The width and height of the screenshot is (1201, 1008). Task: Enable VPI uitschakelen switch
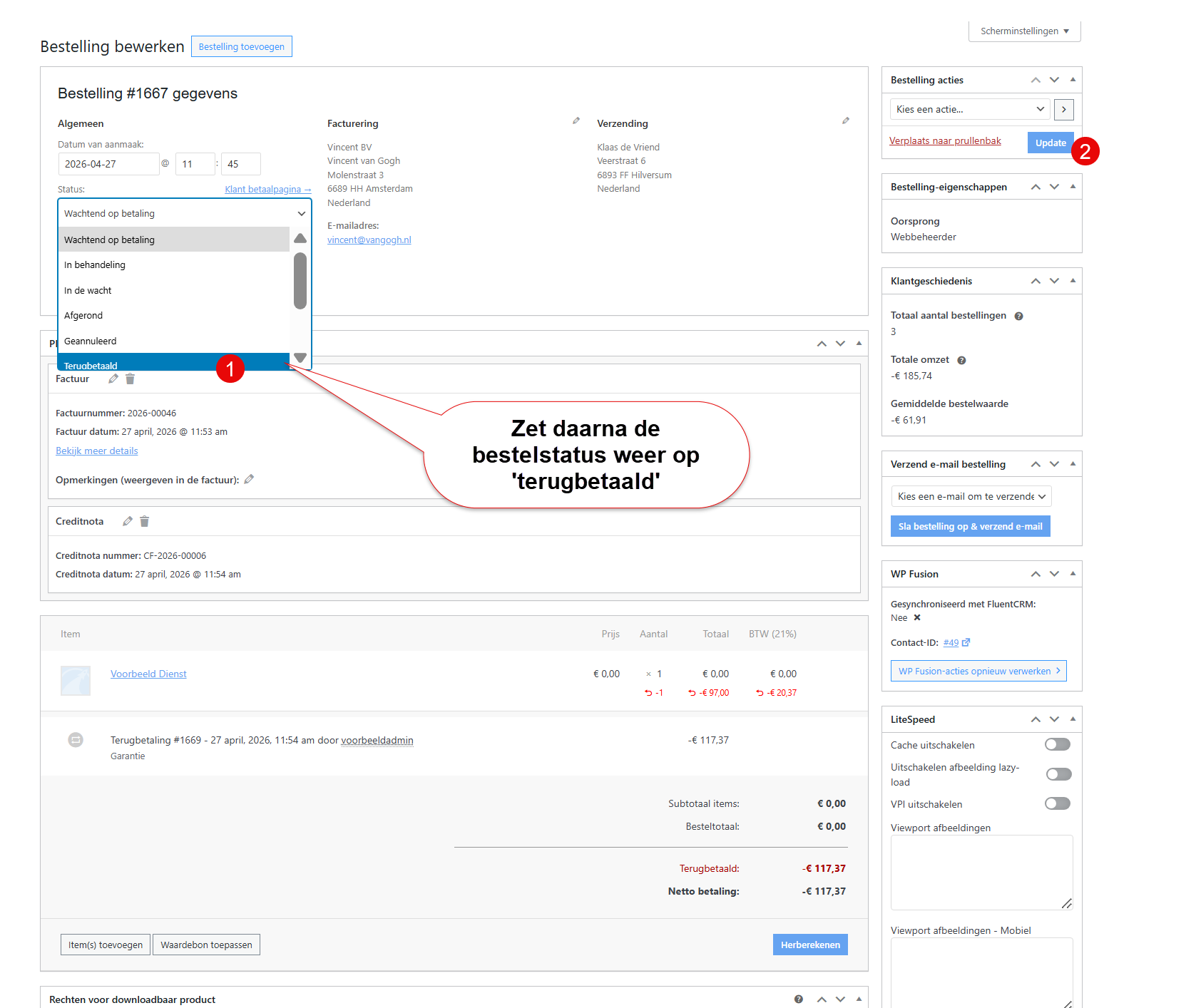coord(1058,803)
